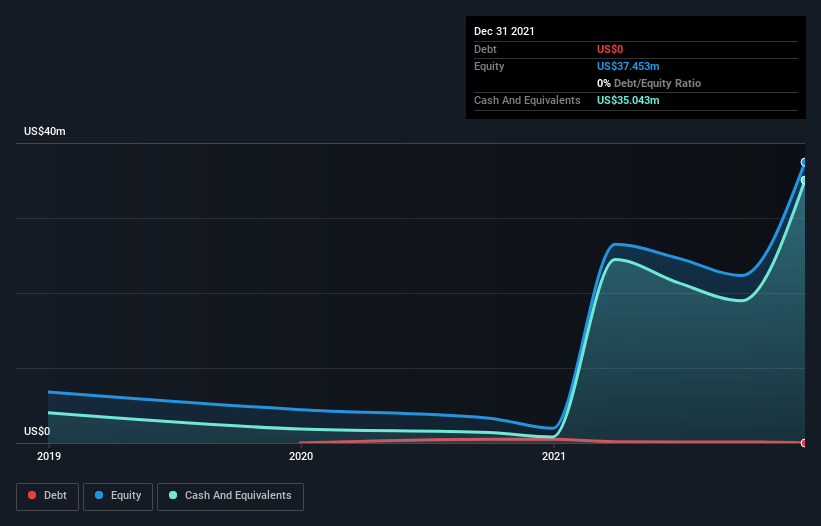
Task: Click the Equity row label in tooltip
Action: coord(489,66)
